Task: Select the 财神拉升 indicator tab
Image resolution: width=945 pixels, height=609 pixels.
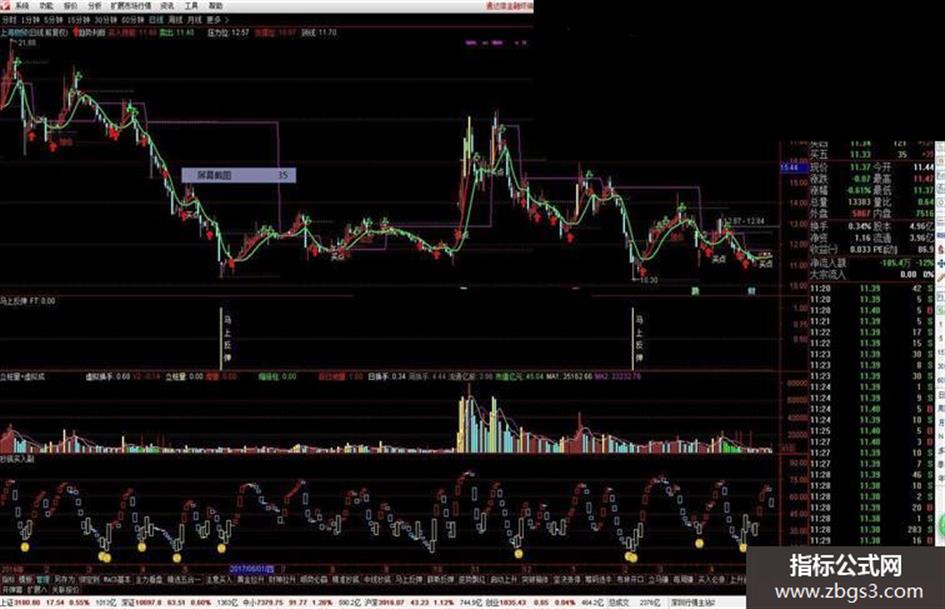Action: tap(283, 579)
